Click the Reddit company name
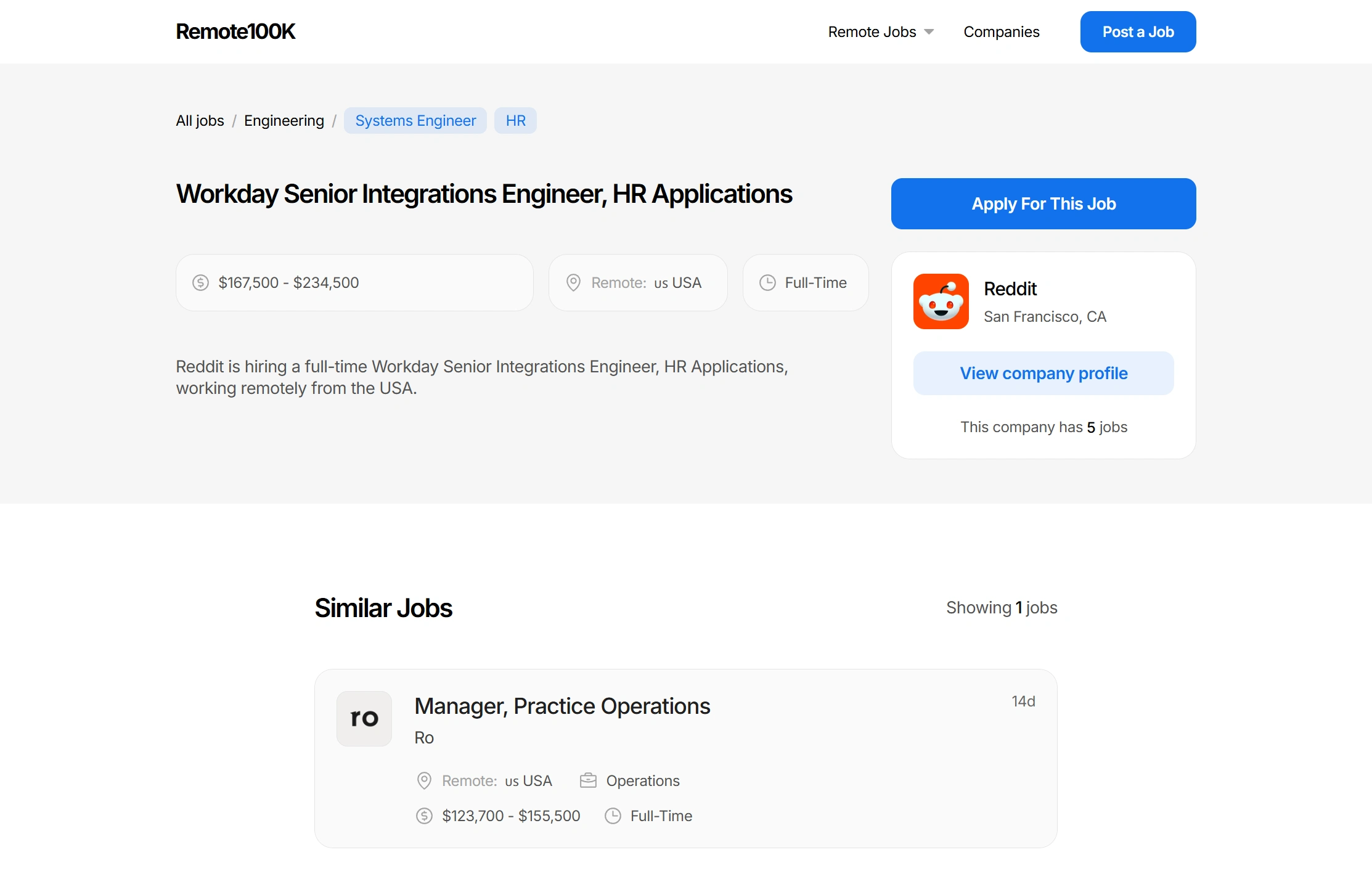 coord(1010,288)
